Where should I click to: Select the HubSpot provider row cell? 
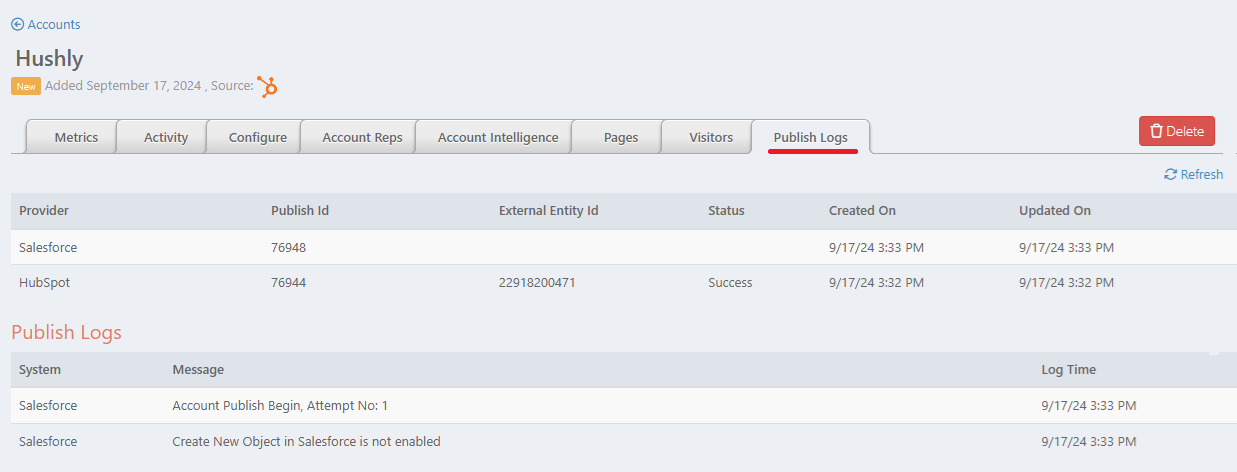(45, 283)
